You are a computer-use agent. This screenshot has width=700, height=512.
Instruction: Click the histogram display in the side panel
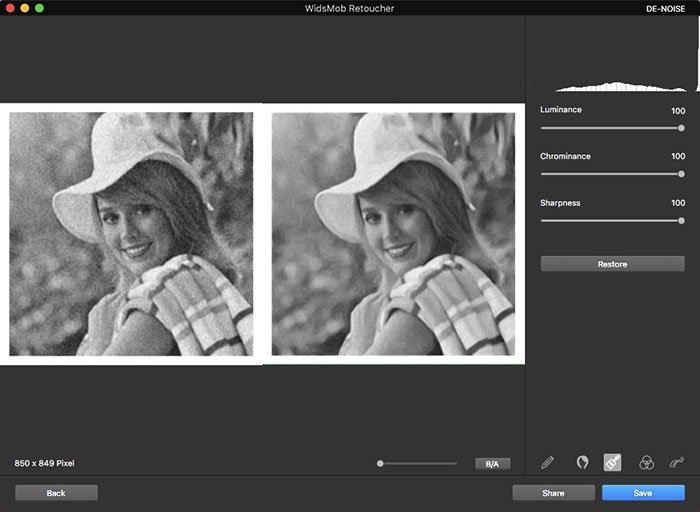pos(621,86)
